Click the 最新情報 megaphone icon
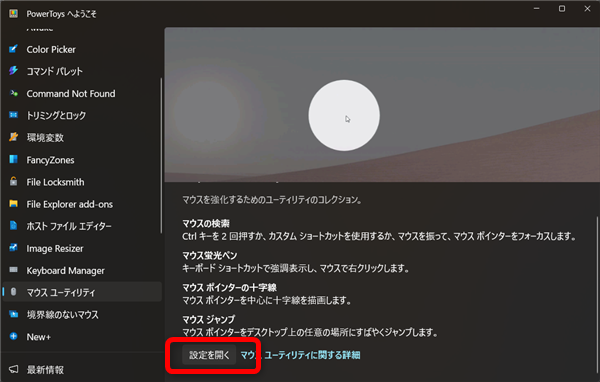This screenshot has height=382, width=600. point(13,369)
